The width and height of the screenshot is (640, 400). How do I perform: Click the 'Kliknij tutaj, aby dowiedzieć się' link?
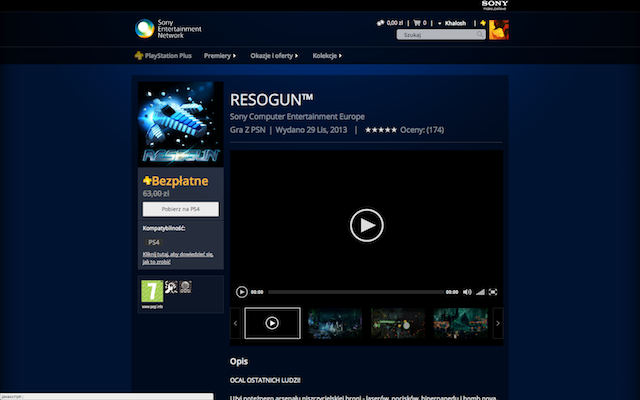coord(176,254)
